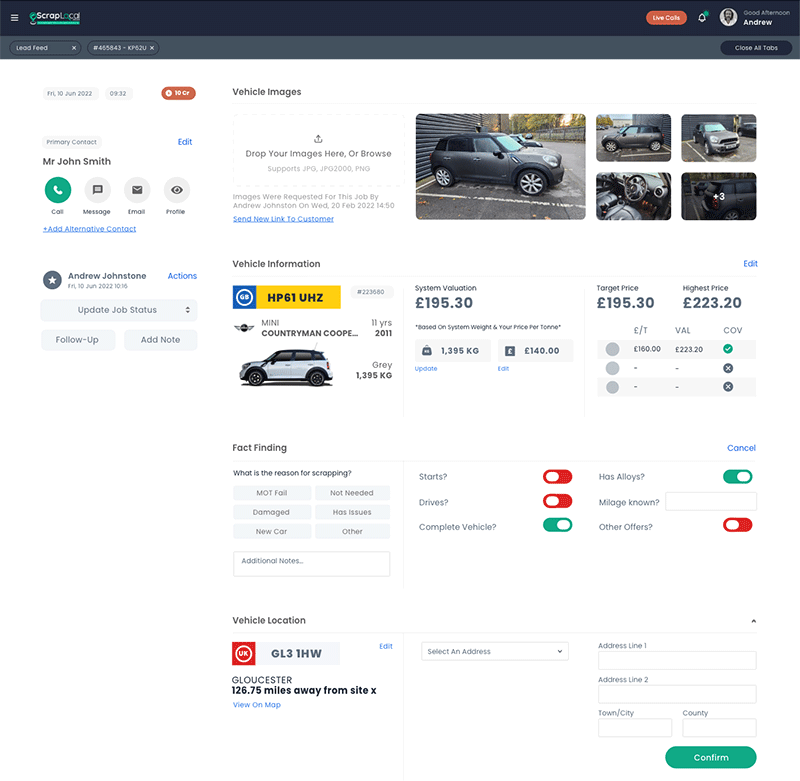Click the ScrapLocal logo
This screenshot has height=781, width=800.
pyautogui.click(x=55, y=18)
